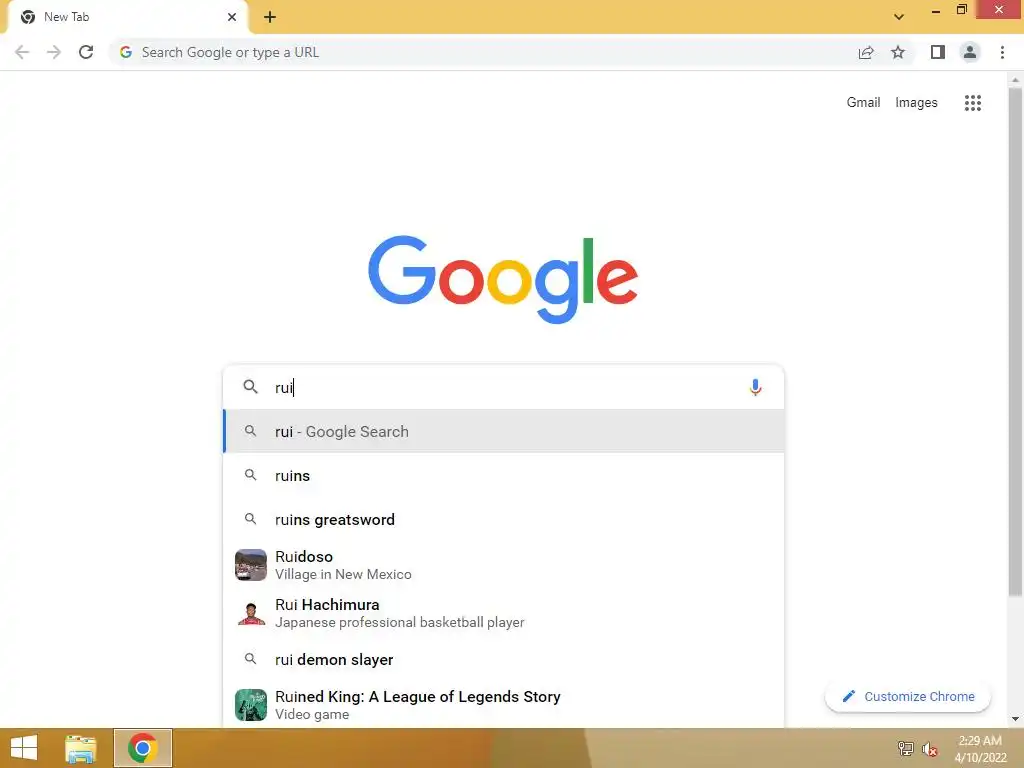The image size is (1024, 768).
Task: Click the network tray icon
Action: tap(906, 748)
